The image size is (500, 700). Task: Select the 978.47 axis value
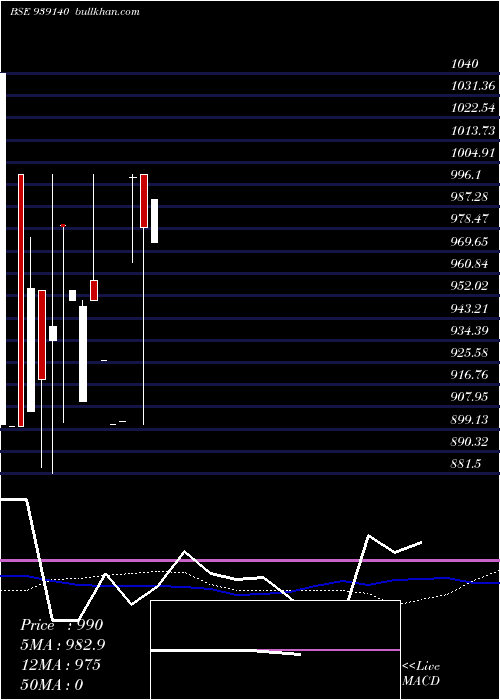pos(469,219)
